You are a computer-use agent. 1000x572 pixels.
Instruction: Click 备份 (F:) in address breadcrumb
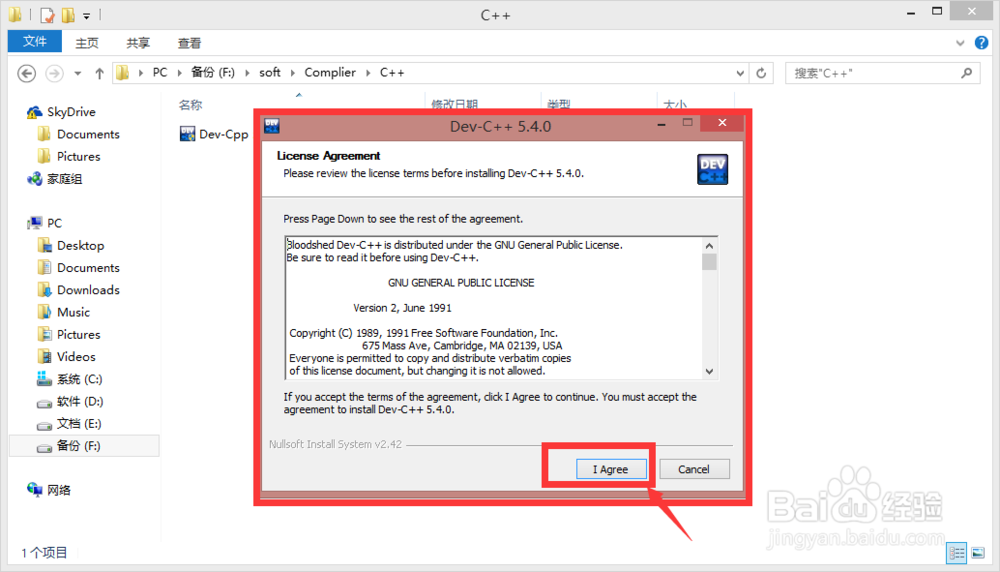click(213, 73)
